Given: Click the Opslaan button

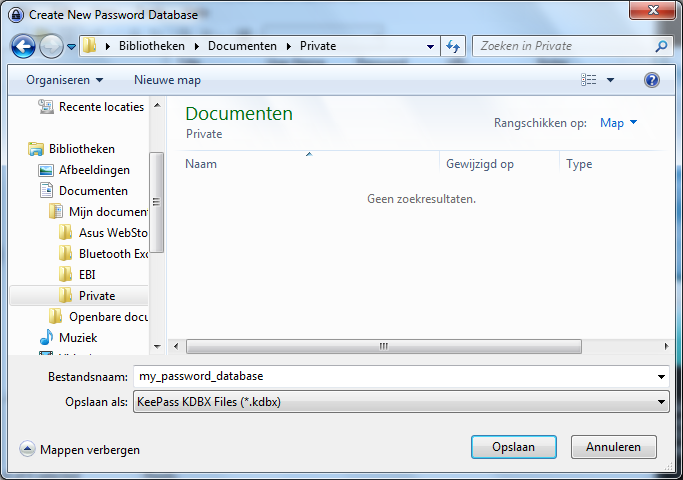Looking at the screenshot, I should point(513,447).
